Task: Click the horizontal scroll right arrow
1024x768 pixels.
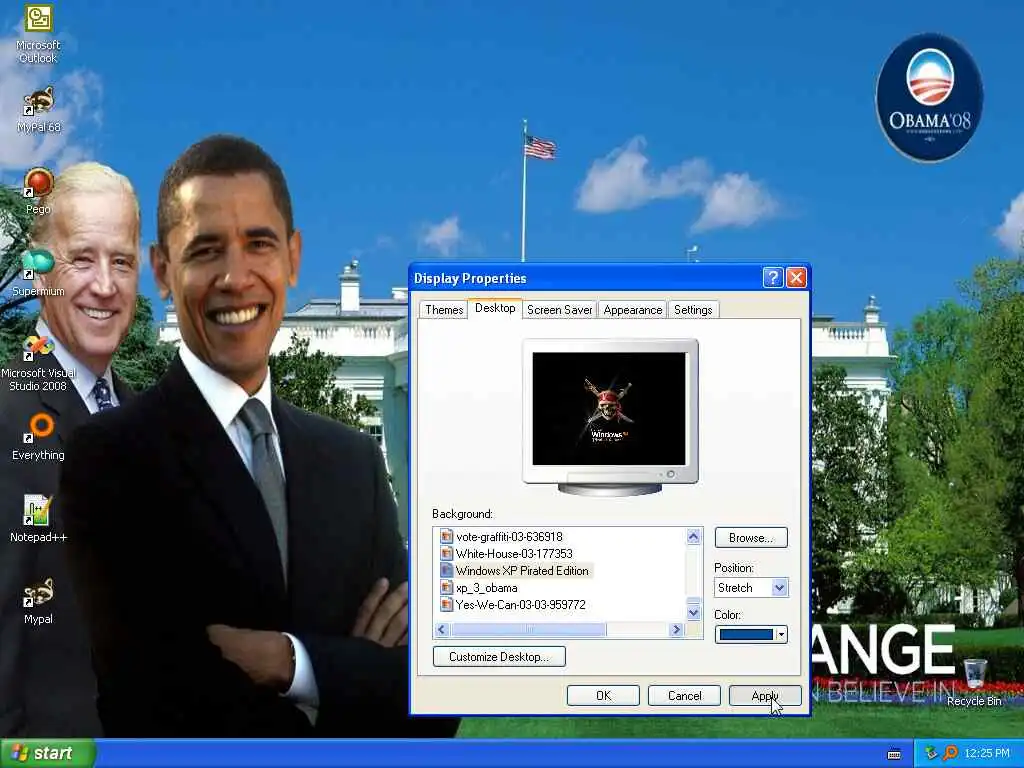Action: (677, 630)
